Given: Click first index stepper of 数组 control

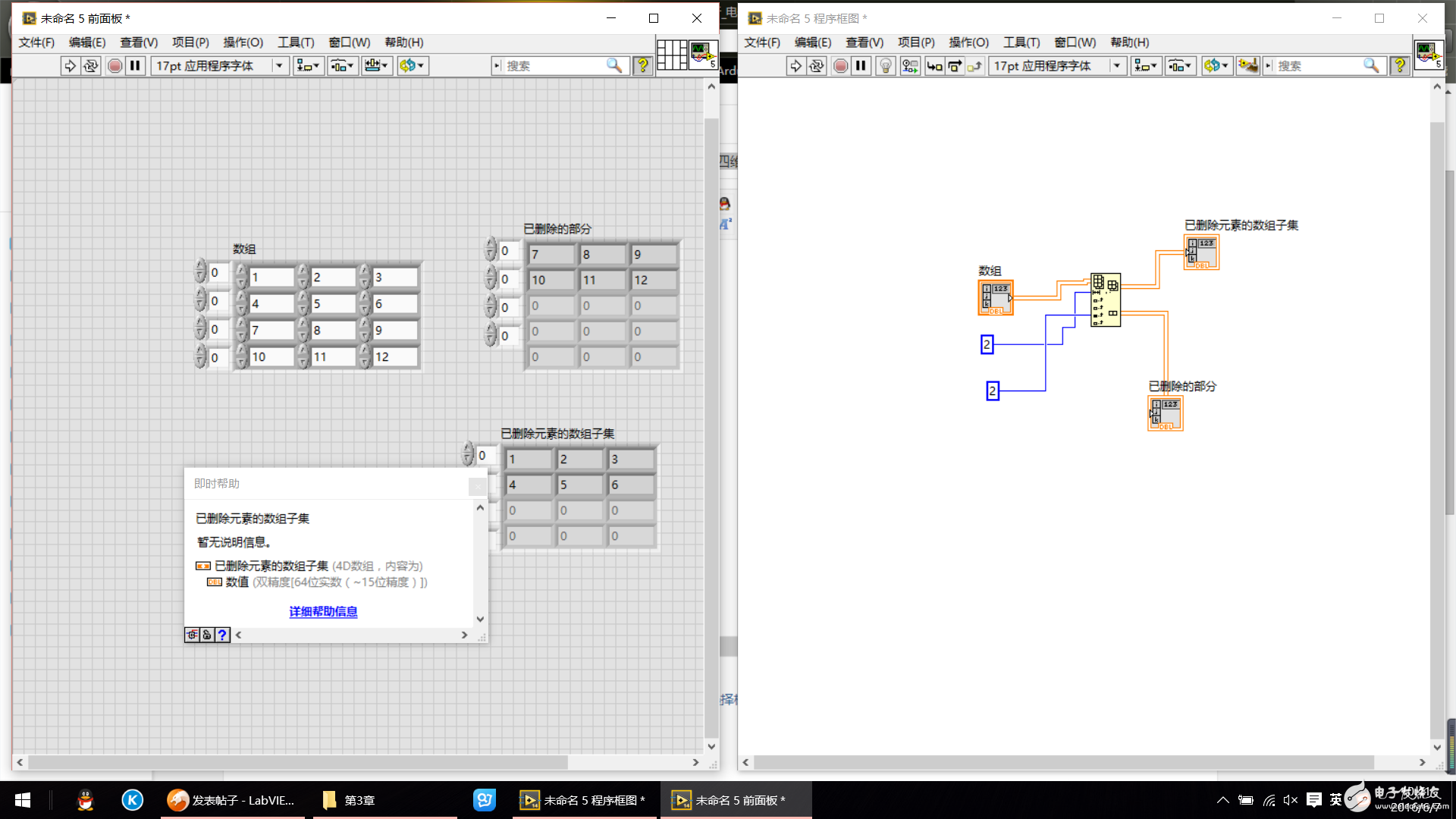Looking at the screenshot, I should (x=200, y=271).
